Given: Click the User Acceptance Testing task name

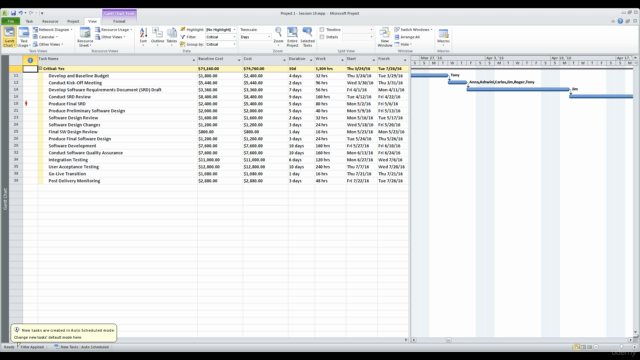Looking at the screenshot, I should point(73,167).
